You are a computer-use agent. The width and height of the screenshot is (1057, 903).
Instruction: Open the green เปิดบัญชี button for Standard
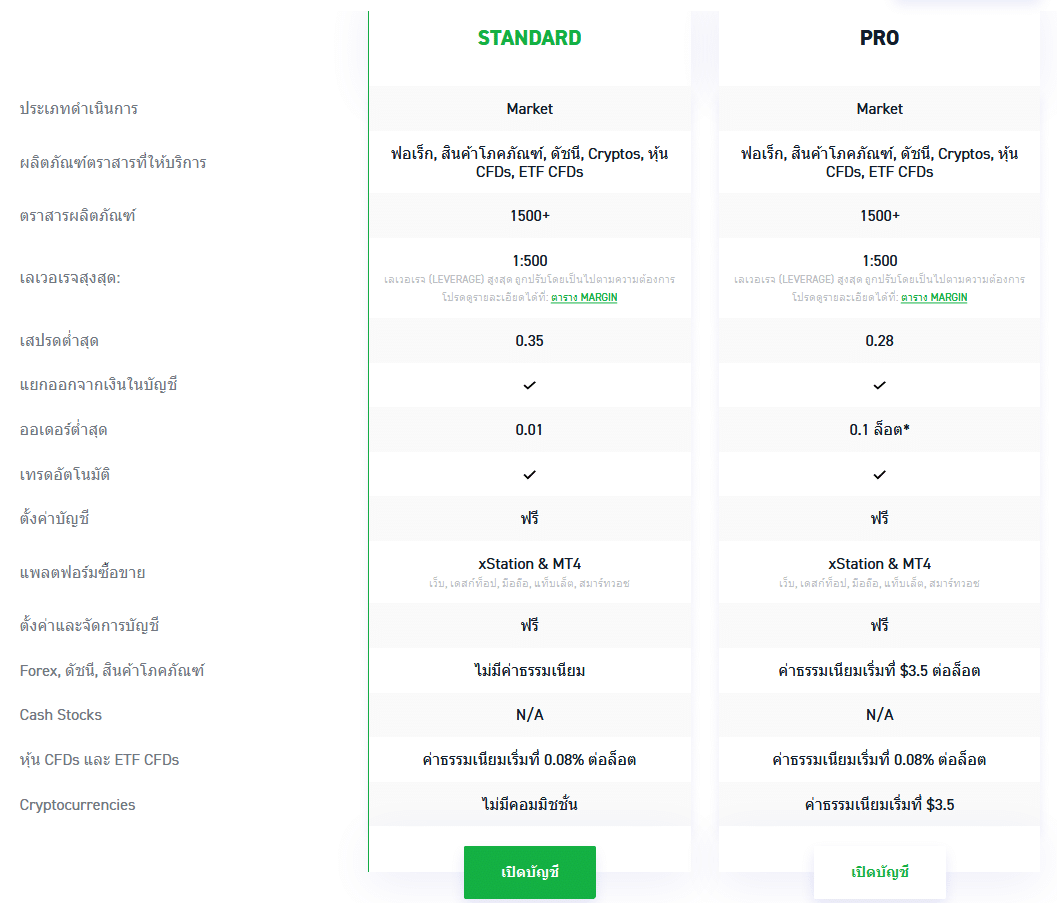(529, 872)
